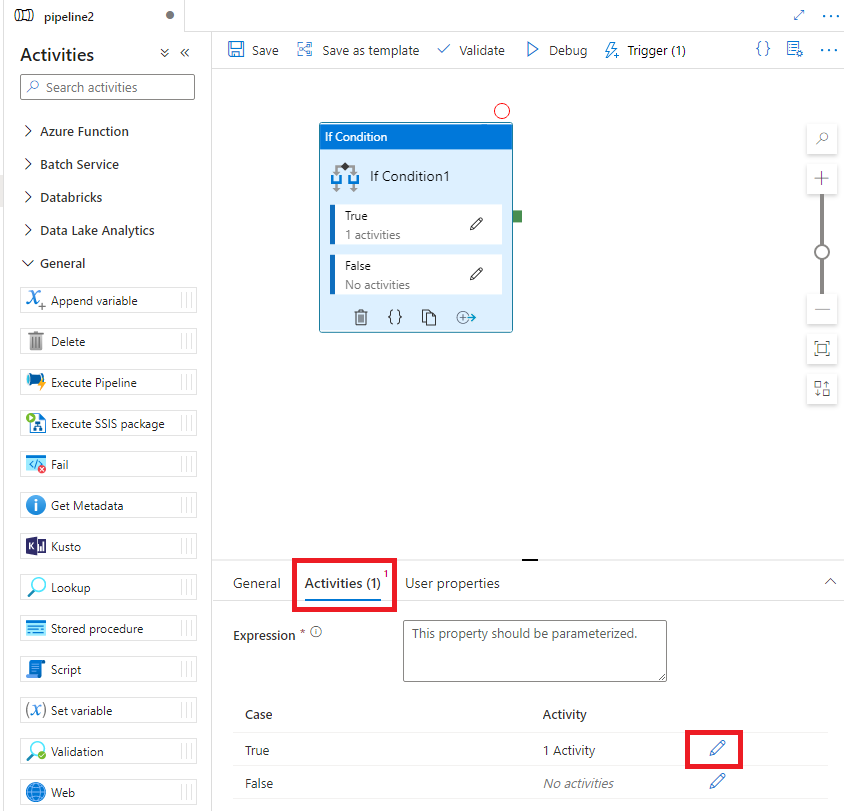
Task: Select the Validation activity
Action: click(x=108, y=751)
